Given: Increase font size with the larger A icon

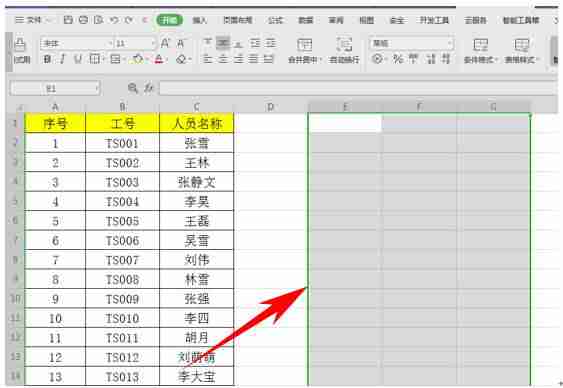Looking at the screenshot, I should coord(165,44).
